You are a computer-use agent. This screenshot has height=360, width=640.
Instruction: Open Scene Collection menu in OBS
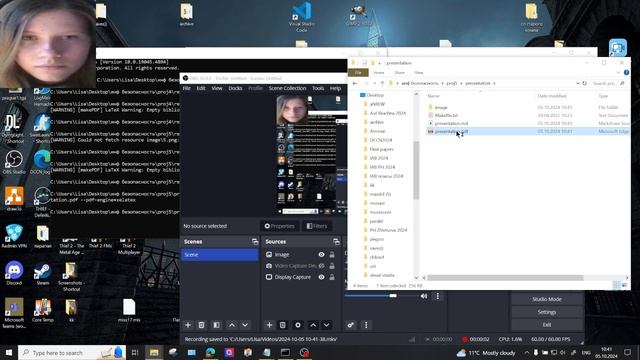[x=287, y=88]
